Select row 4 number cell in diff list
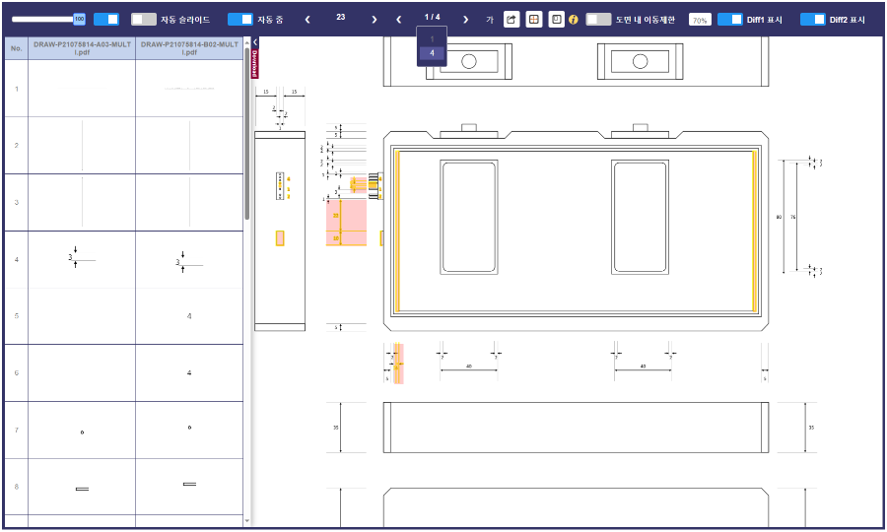Screen dimensions: 887x532 point(16,260)
